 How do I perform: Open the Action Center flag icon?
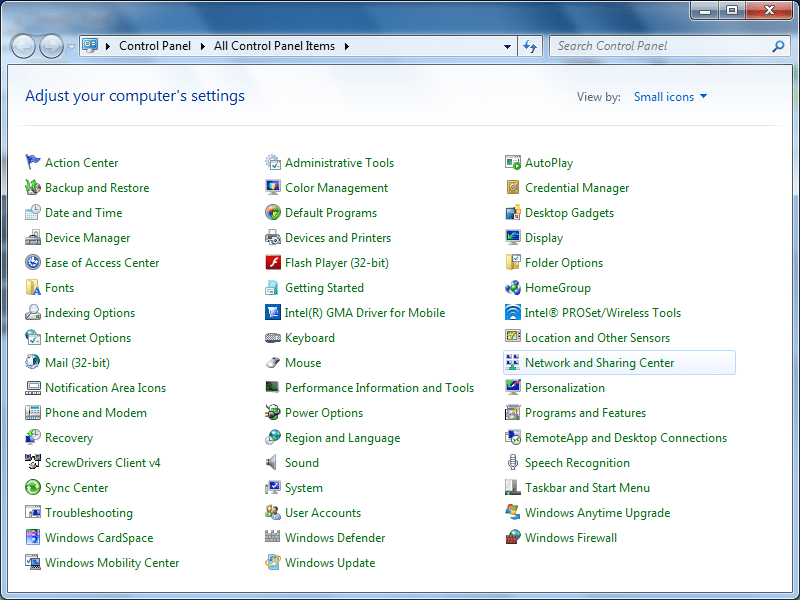pyautogui.click(x=33, y=162)
